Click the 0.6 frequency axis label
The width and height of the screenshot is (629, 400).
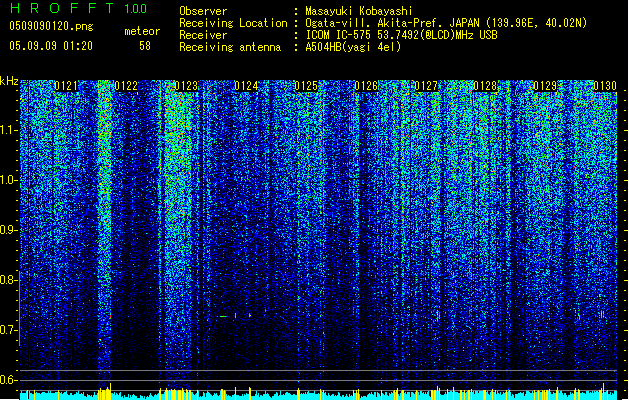click(x=9, y=380)
